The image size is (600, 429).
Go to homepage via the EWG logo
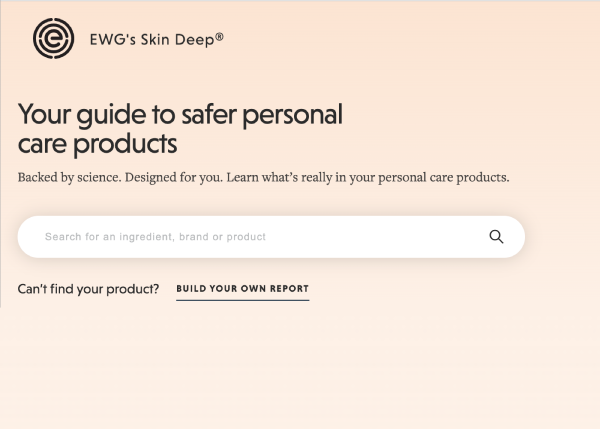(x=53, y=40)
